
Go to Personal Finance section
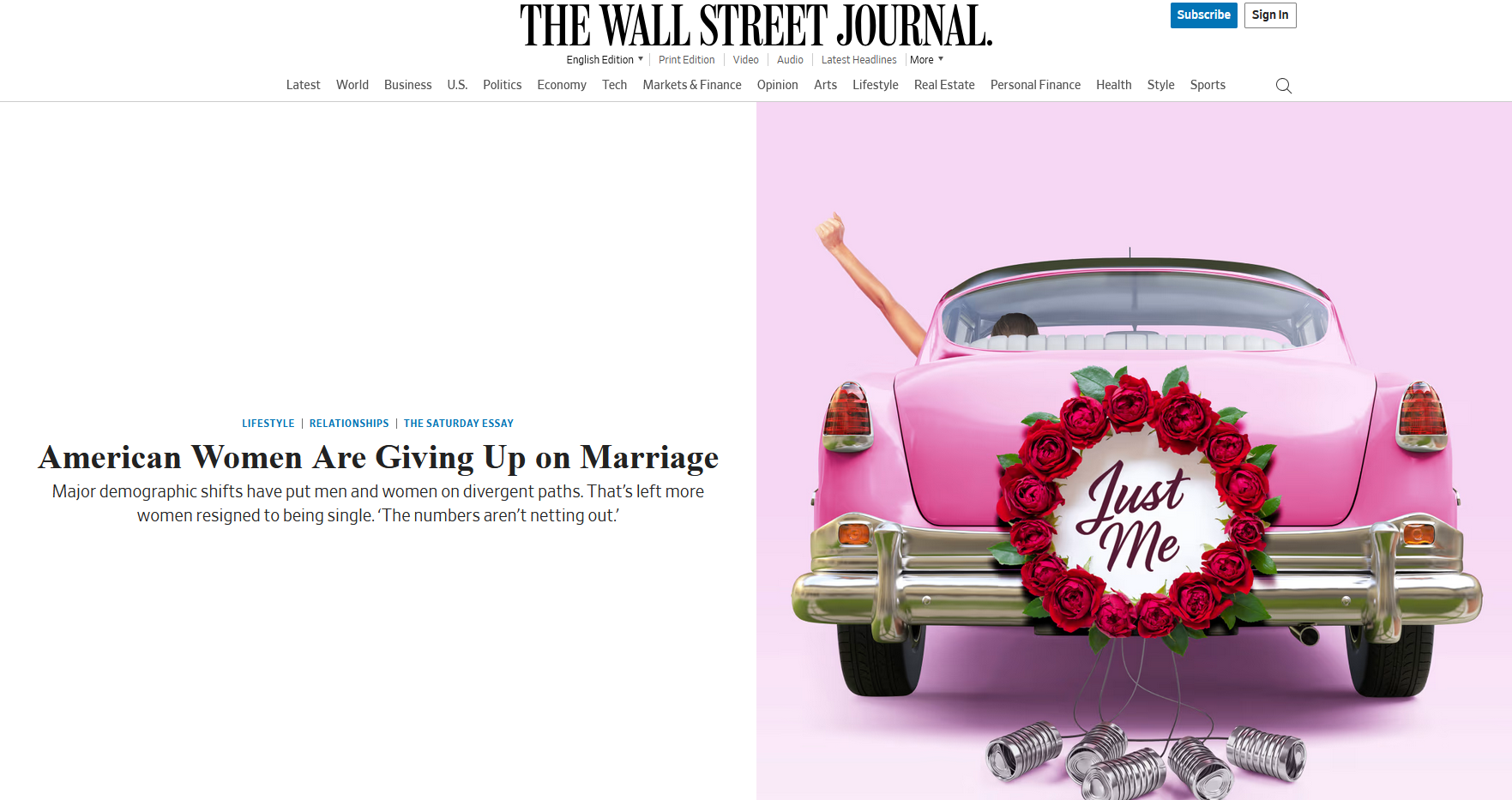[x=1035, y=85]
